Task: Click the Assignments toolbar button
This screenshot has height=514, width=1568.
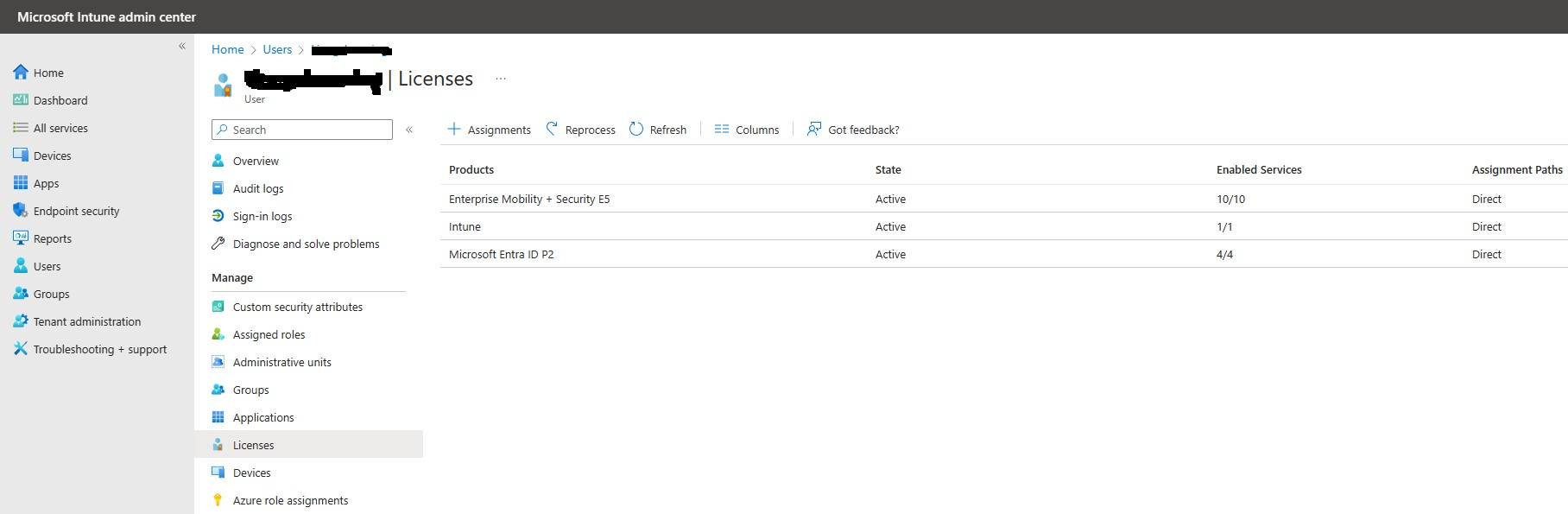Action: click(489, 130)
